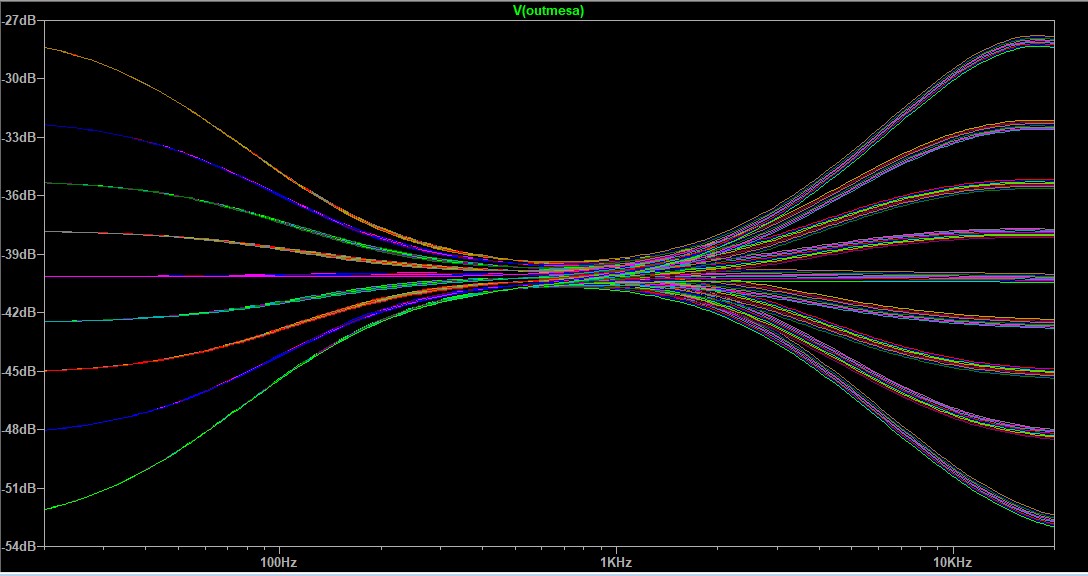Click the -54dB axis label
The height and width of the screenshot is (576, 1088).
pos(19,546)
